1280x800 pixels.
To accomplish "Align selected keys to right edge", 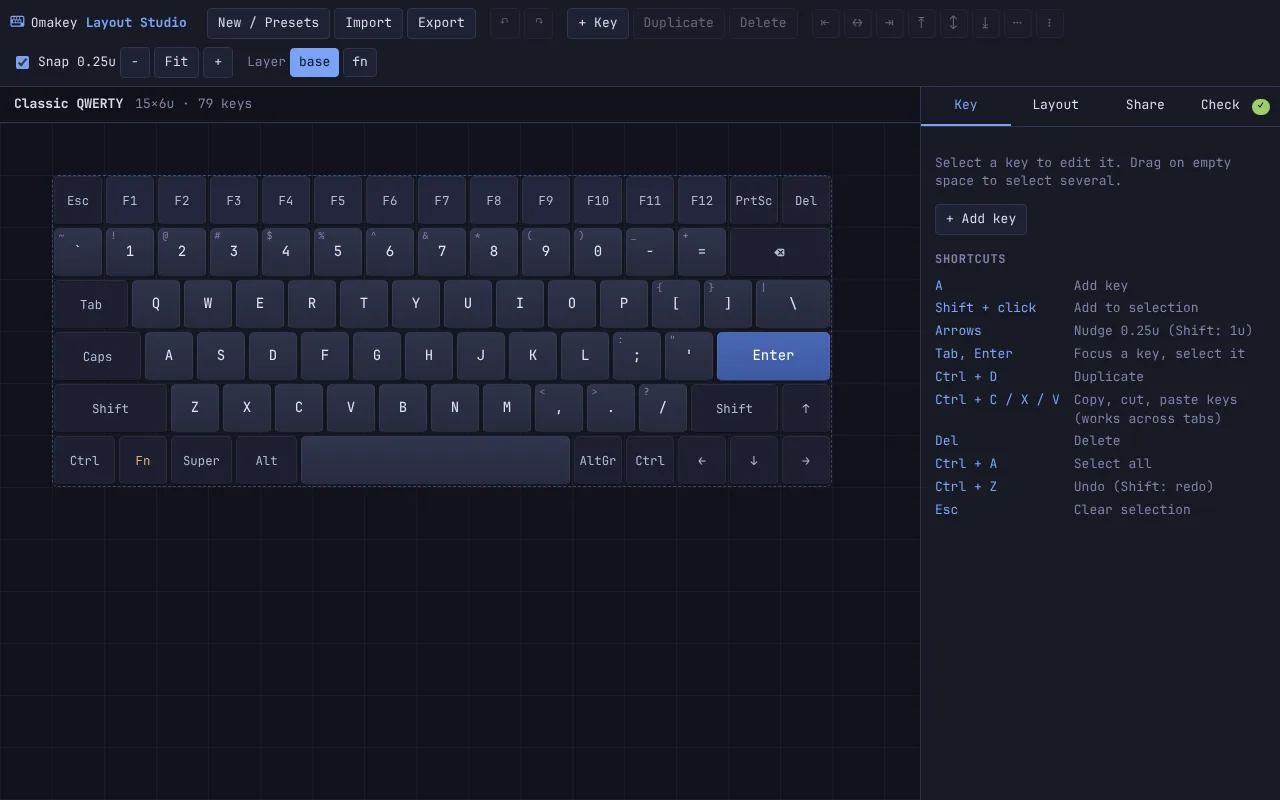I will (x=890, y=23).
